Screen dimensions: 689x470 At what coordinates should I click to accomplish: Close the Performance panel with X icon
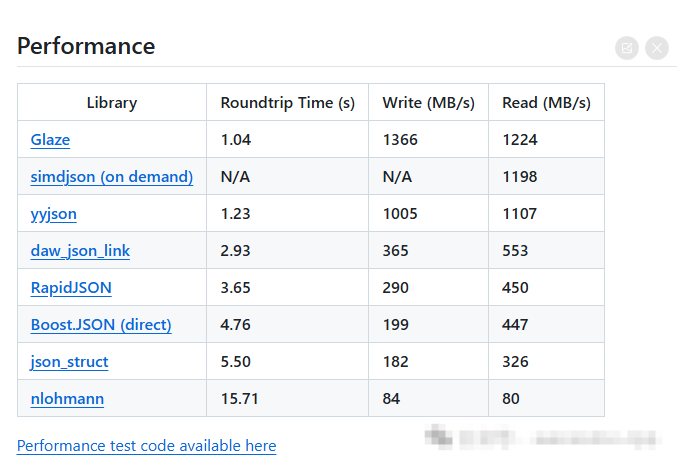(x=657, y=48)
